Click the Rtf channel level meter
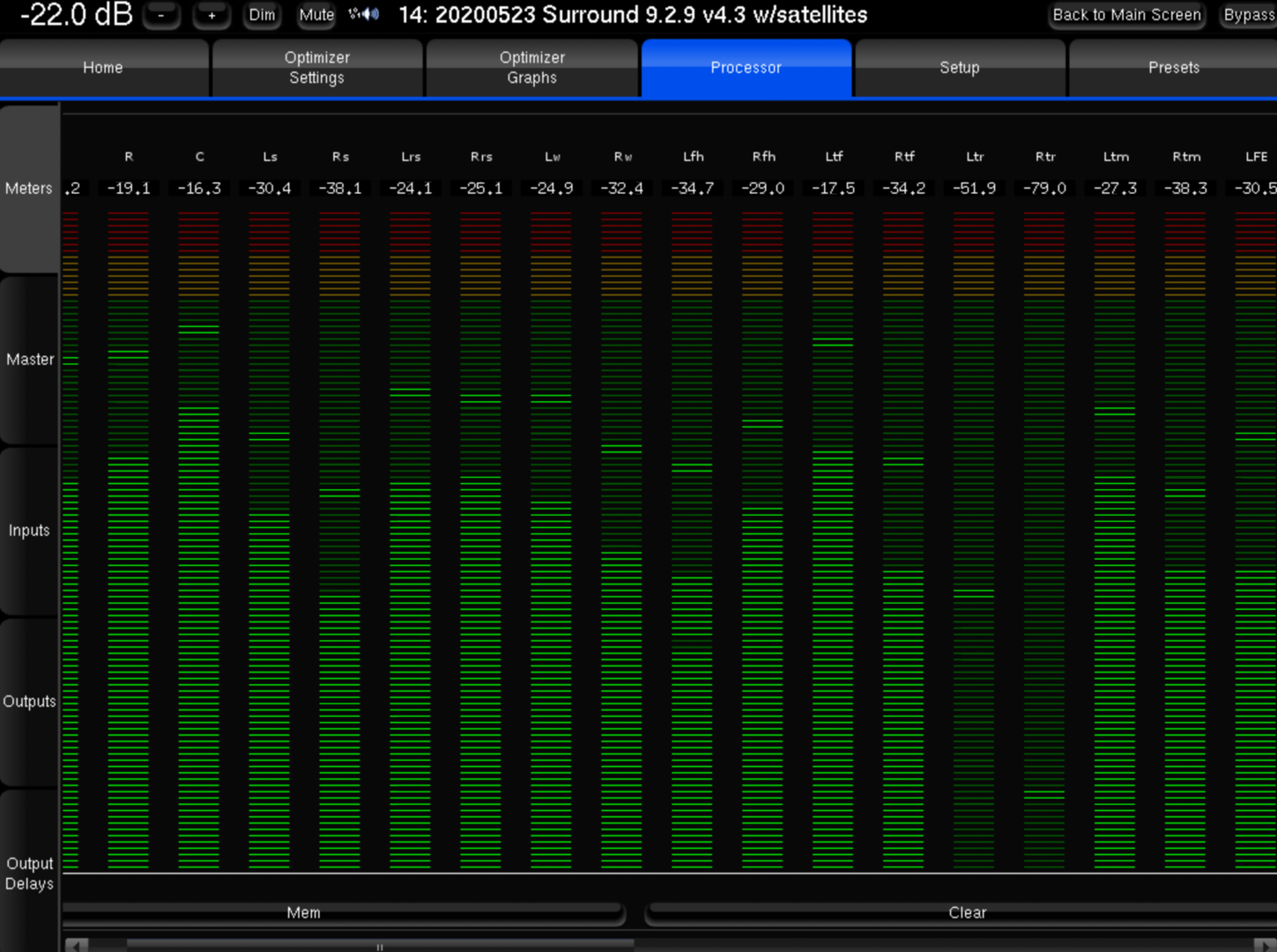 903,540
